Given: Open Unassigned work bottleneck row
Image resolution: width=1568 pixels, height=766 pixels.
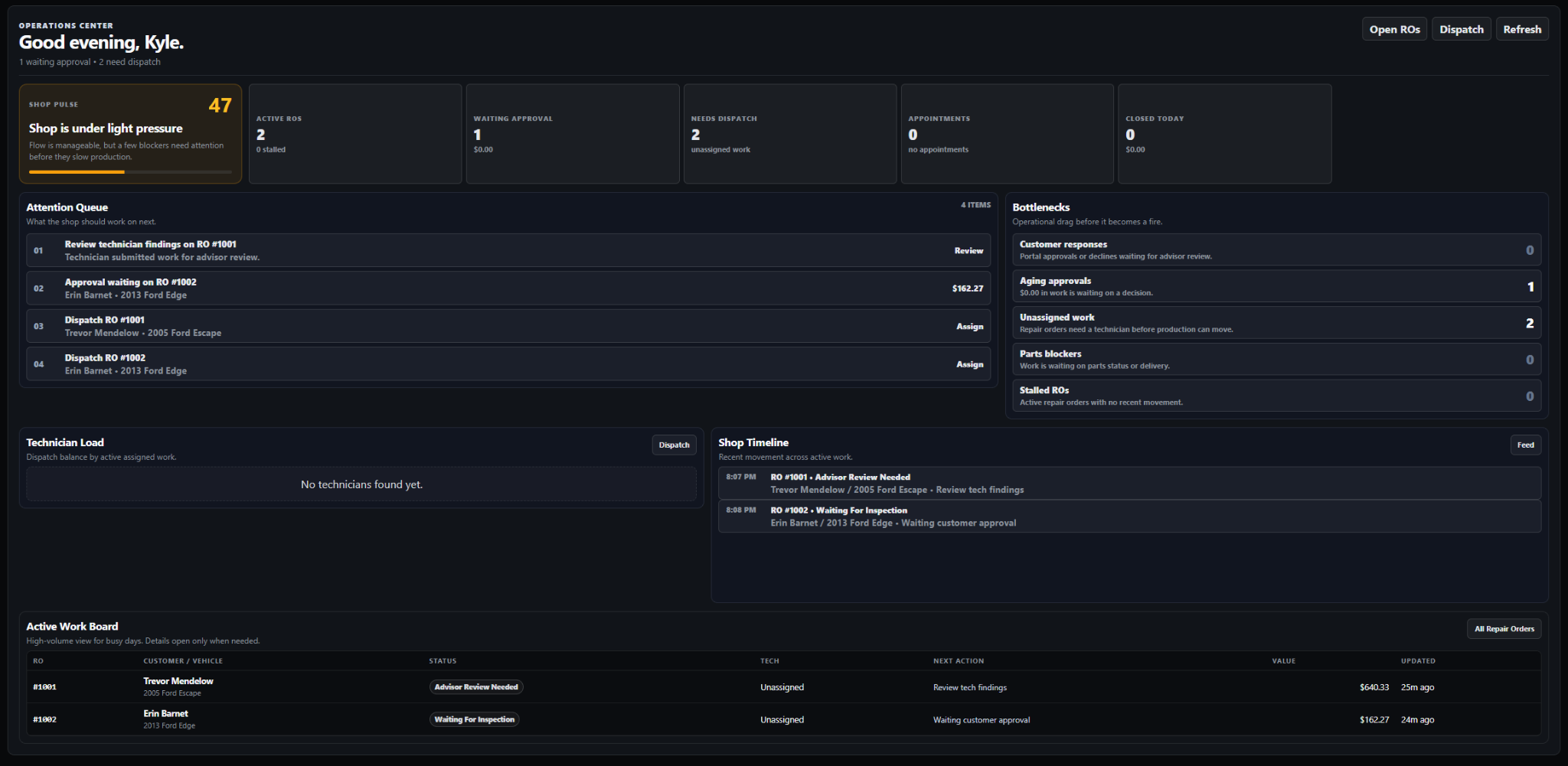Looking at the screenshot, I should (1276, 323).
